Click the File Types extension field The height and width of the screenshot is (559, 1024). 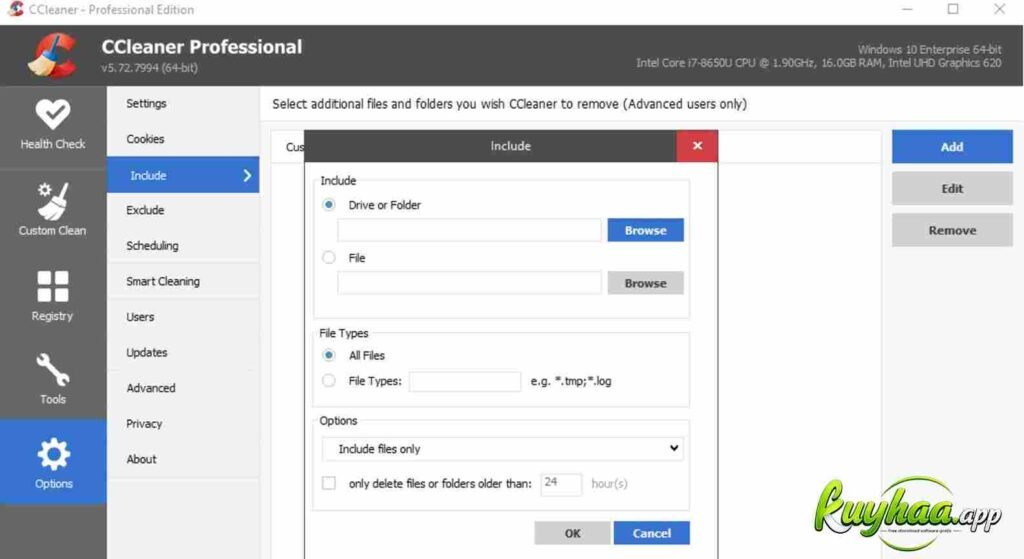tap(465, 381)
